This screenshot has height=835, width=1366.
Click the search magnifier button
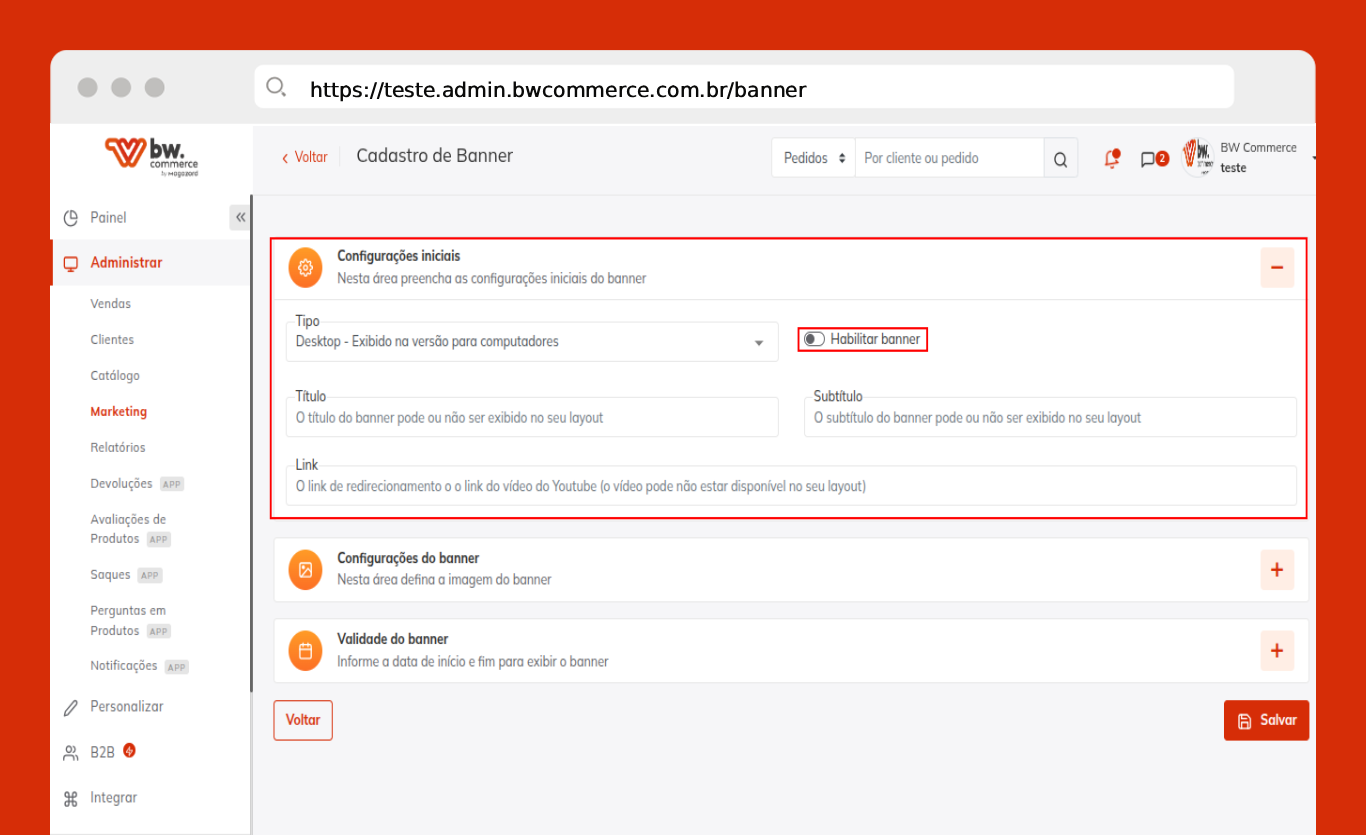1060,158
